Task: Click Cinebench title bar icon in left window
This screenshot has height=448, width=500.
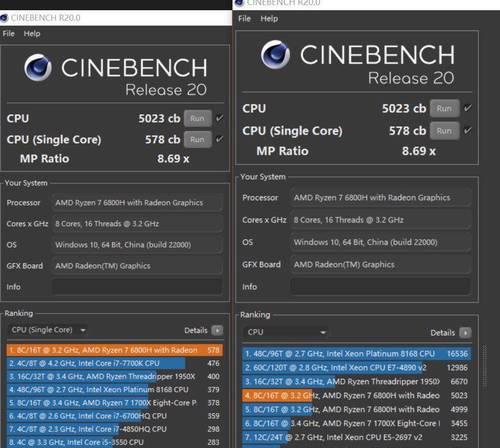Action: tap(4, 18)
